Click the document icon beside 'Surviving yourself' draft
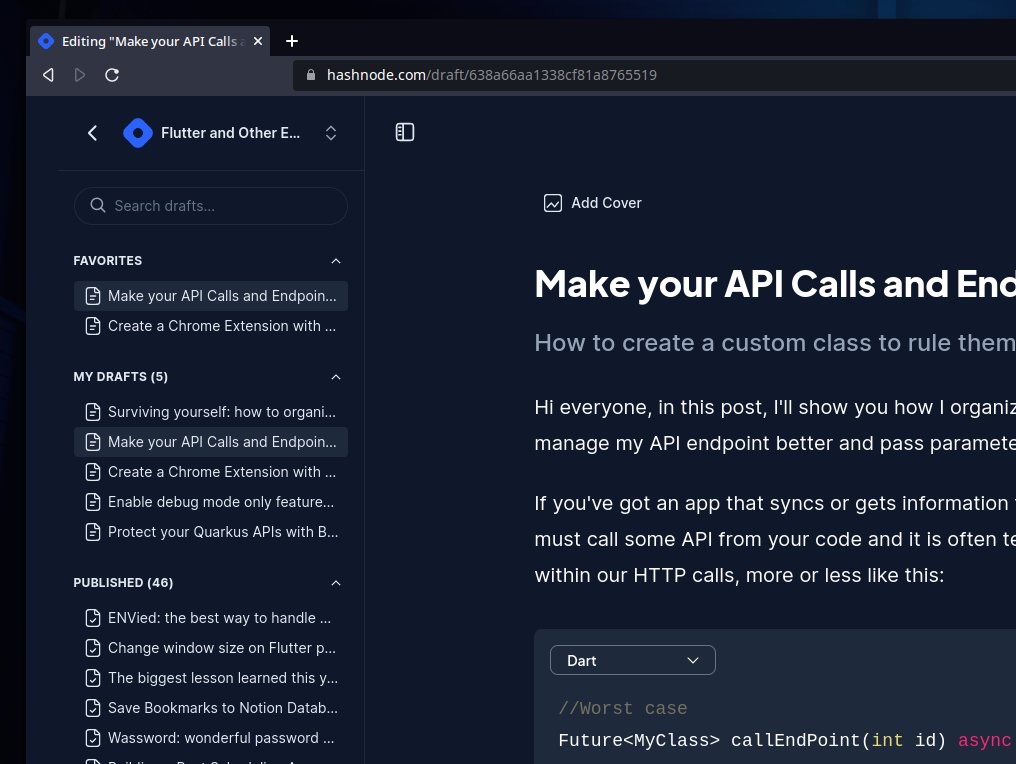 click(93, 411)
